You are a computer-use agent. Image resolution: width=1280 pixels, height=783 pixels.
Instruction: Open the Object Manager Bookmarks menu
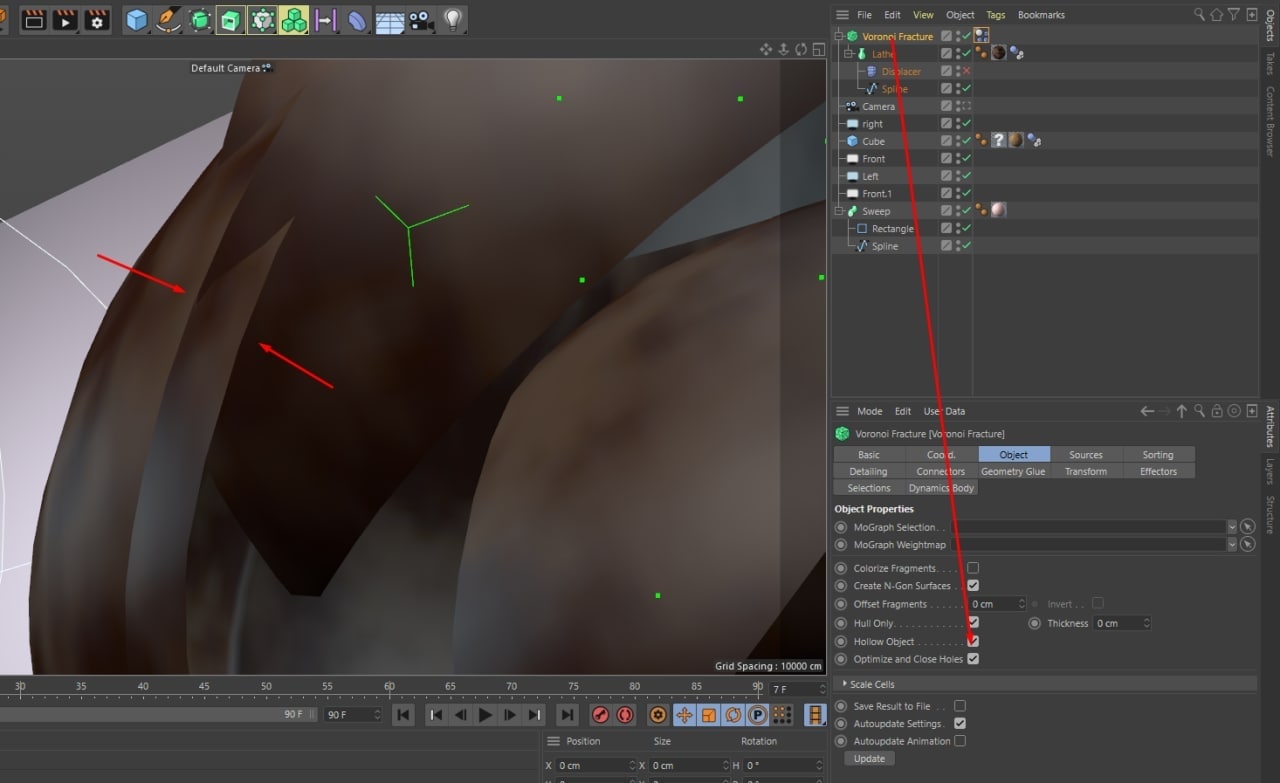1041,15
